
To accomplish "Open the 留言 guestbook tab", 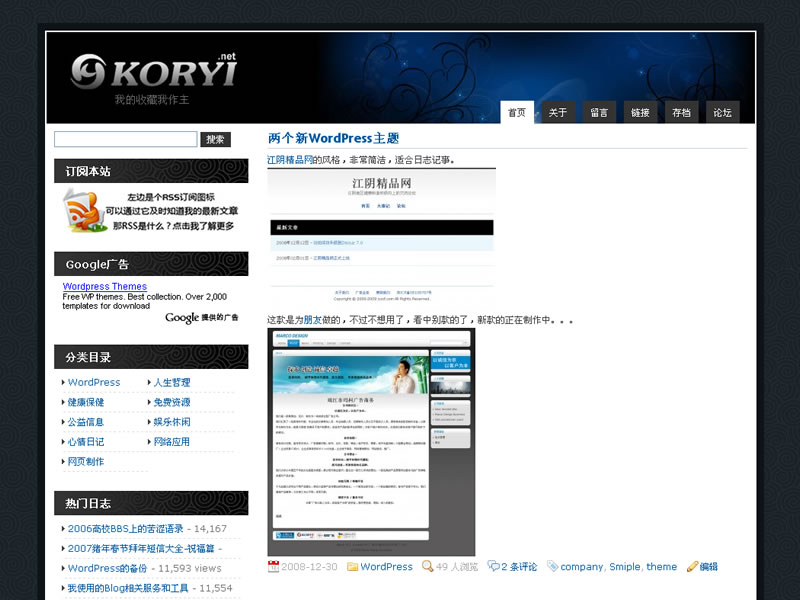I will [599, 112].
